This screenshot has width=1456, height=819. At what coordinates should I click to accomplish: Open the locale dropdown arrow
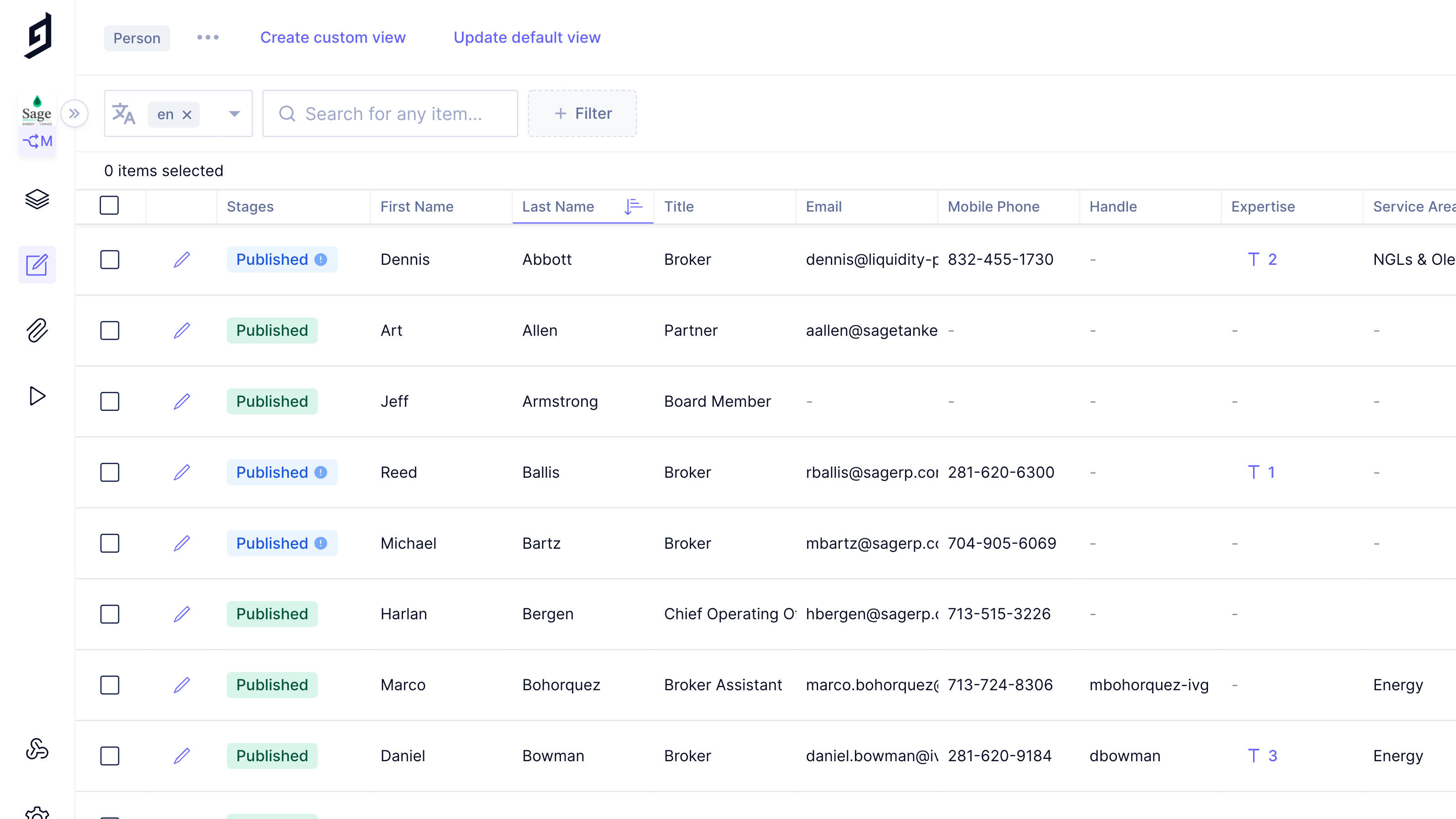pyautogui.click(x=234, y=114)
